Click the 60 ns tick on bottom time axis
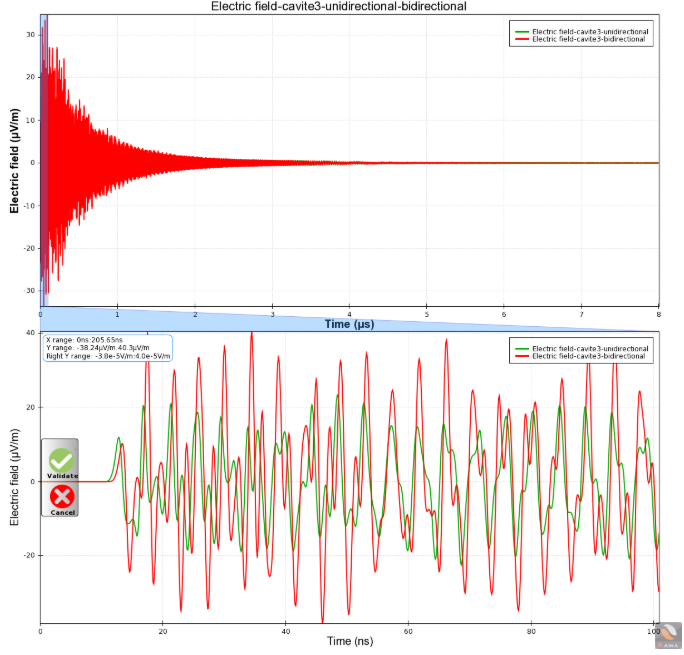 408,631
